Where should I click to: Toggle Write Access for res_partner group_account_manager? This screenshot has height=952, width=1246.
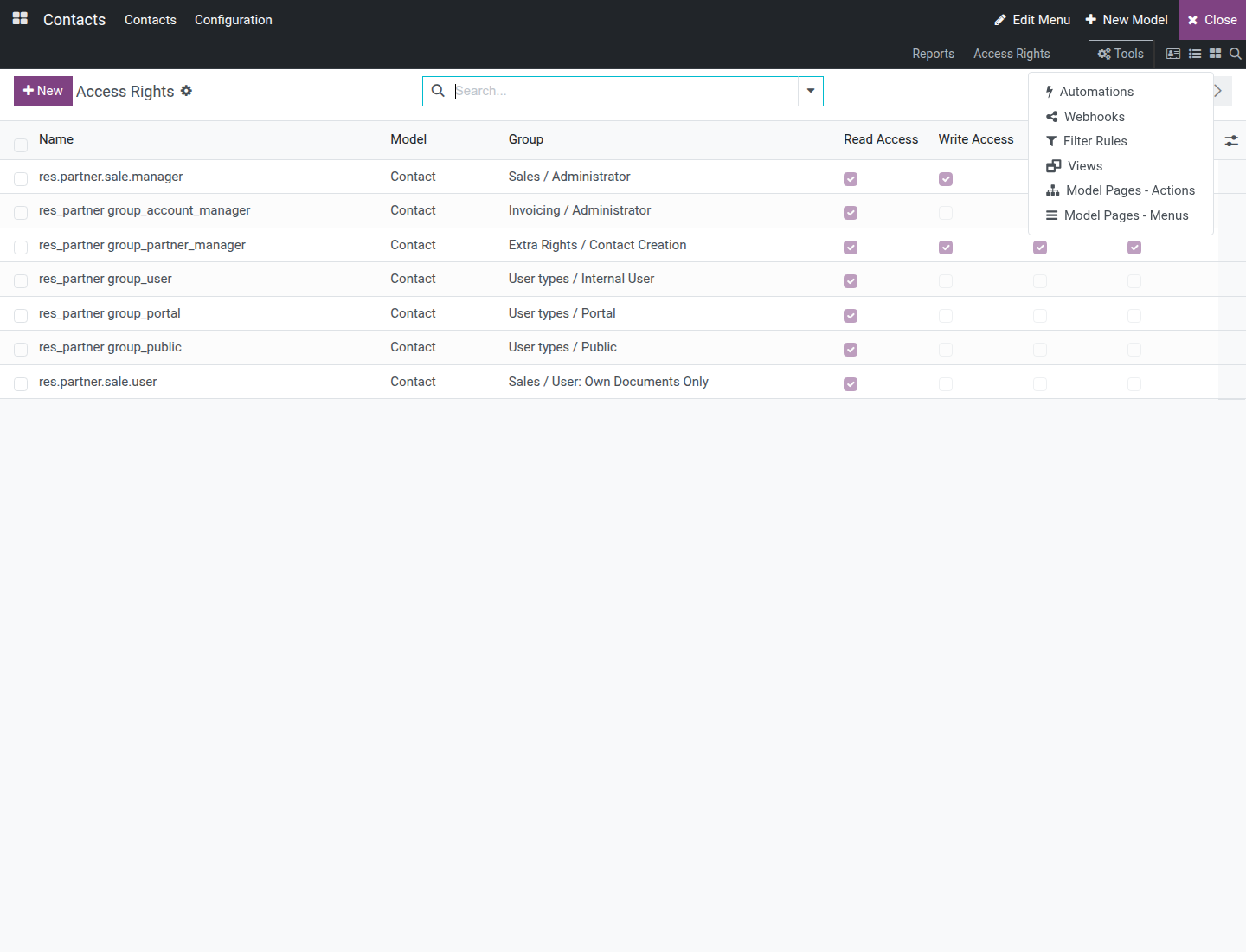pyautogui.click(x=946, y=213)
